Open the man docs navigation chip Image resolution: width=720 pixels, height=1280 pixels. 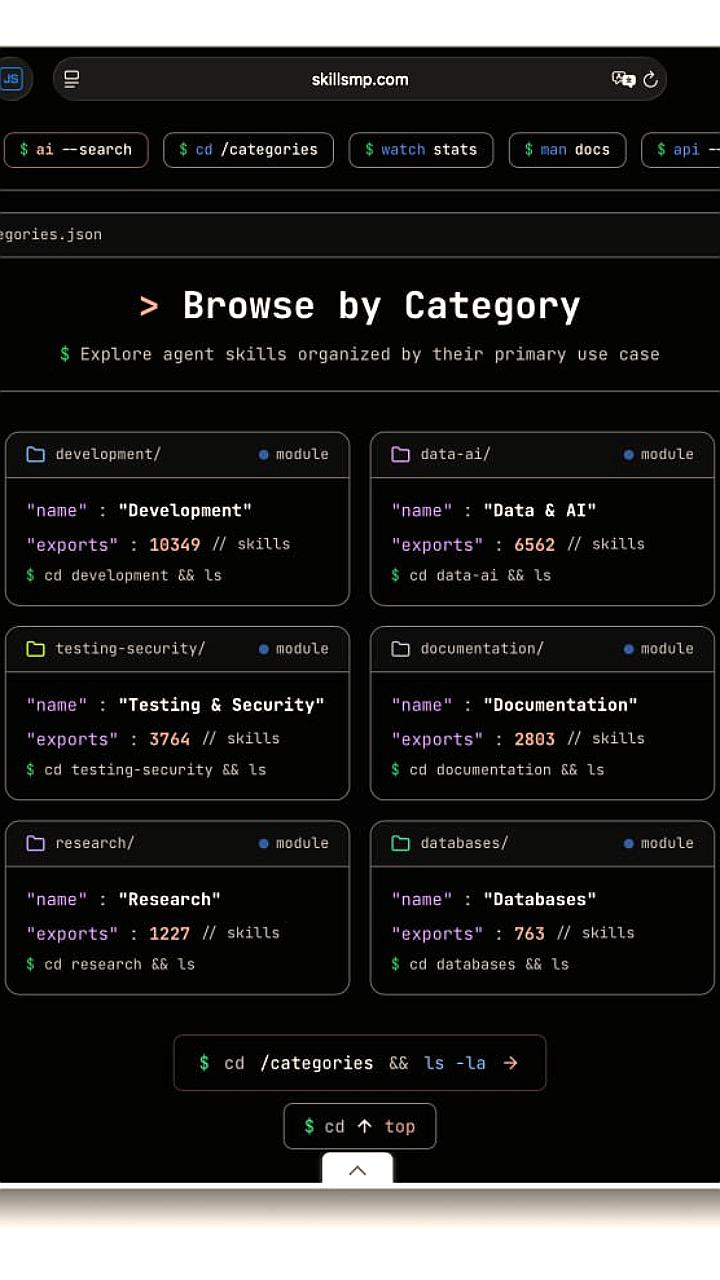pos(567,150)
